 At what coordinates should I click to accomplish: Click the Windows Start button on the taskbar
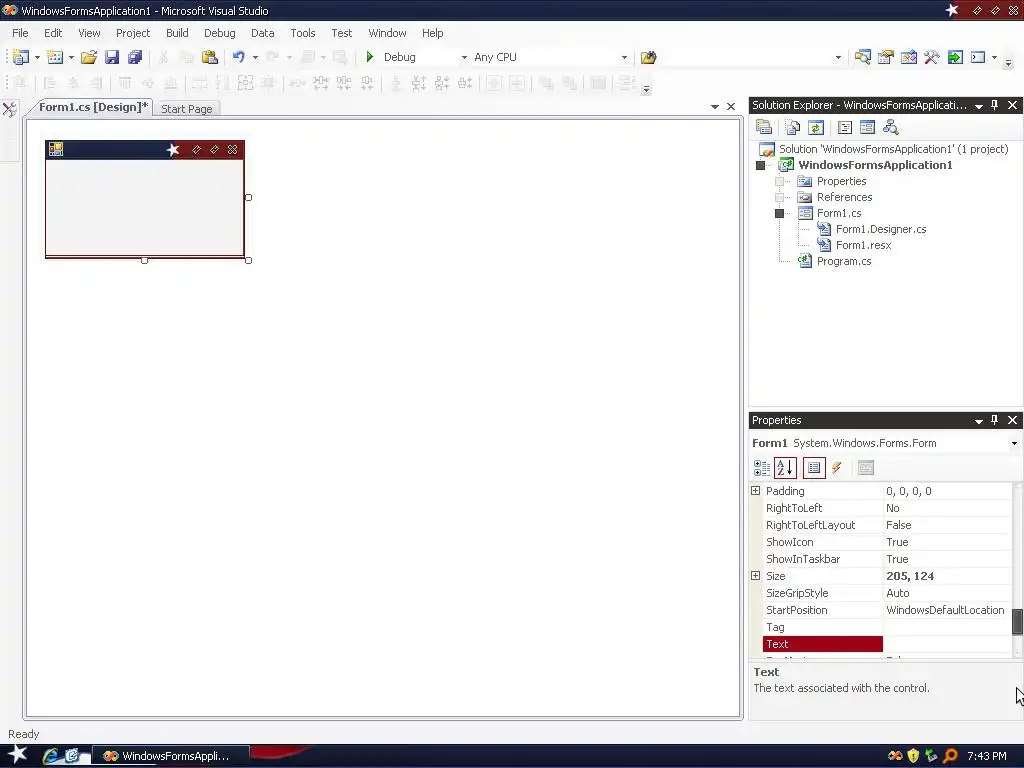click(17, 755)
